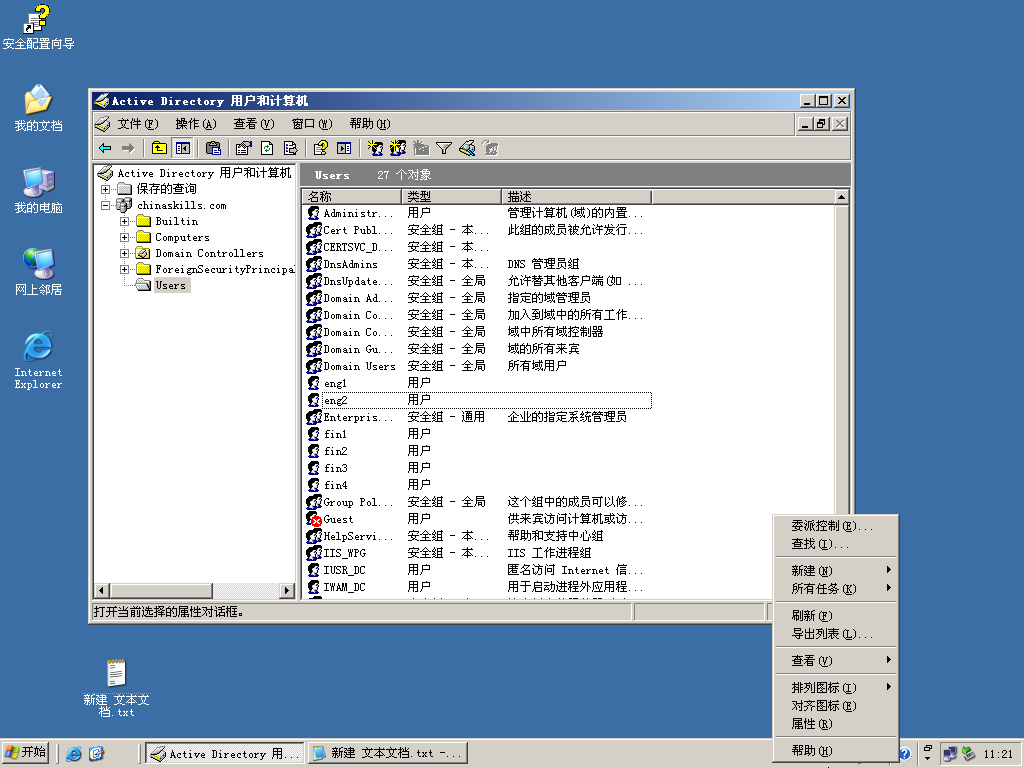The image size is (1024, 768).
Task: Switch to the 新建 文本文档.txt taskbar window
Action: (x=388, y=754)
